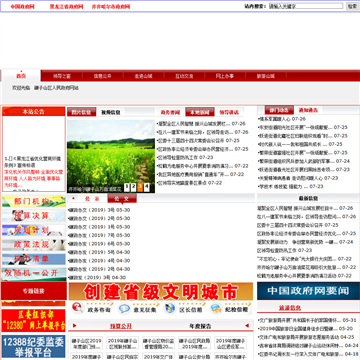Open the 黑龙江省政府网 top link
The height and width of the screenshot is (360, 360).
click(66, 6)
